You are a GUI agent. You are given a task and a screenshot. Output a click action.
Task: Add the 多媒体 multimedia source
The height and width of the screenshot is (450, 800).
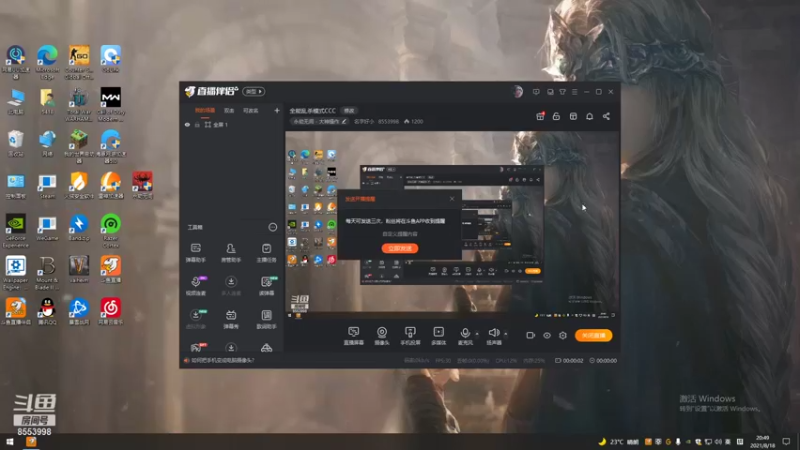click(438, 336)
